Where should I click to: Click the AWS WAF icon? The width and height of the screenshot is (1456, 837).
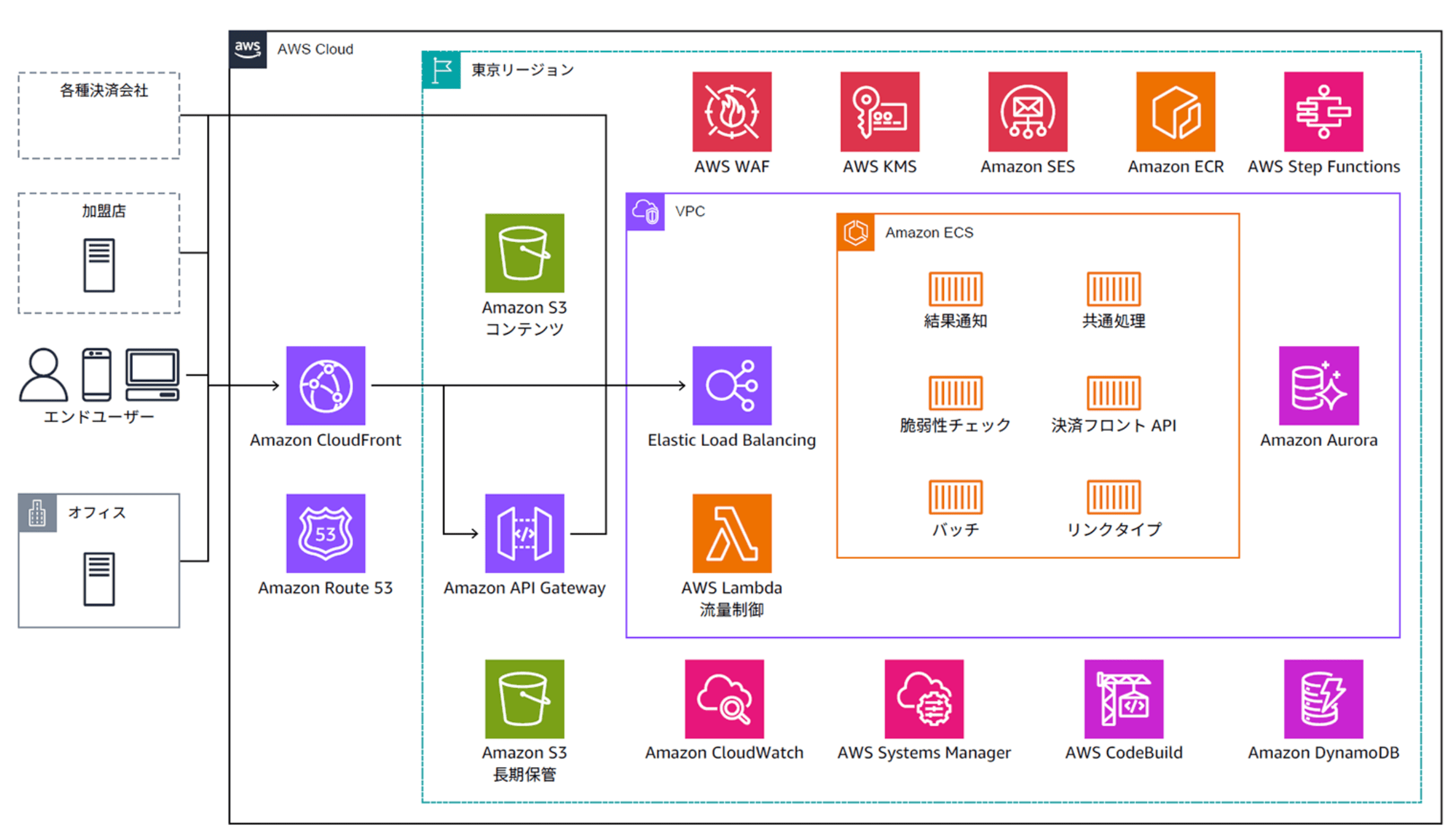coord(732,112)
